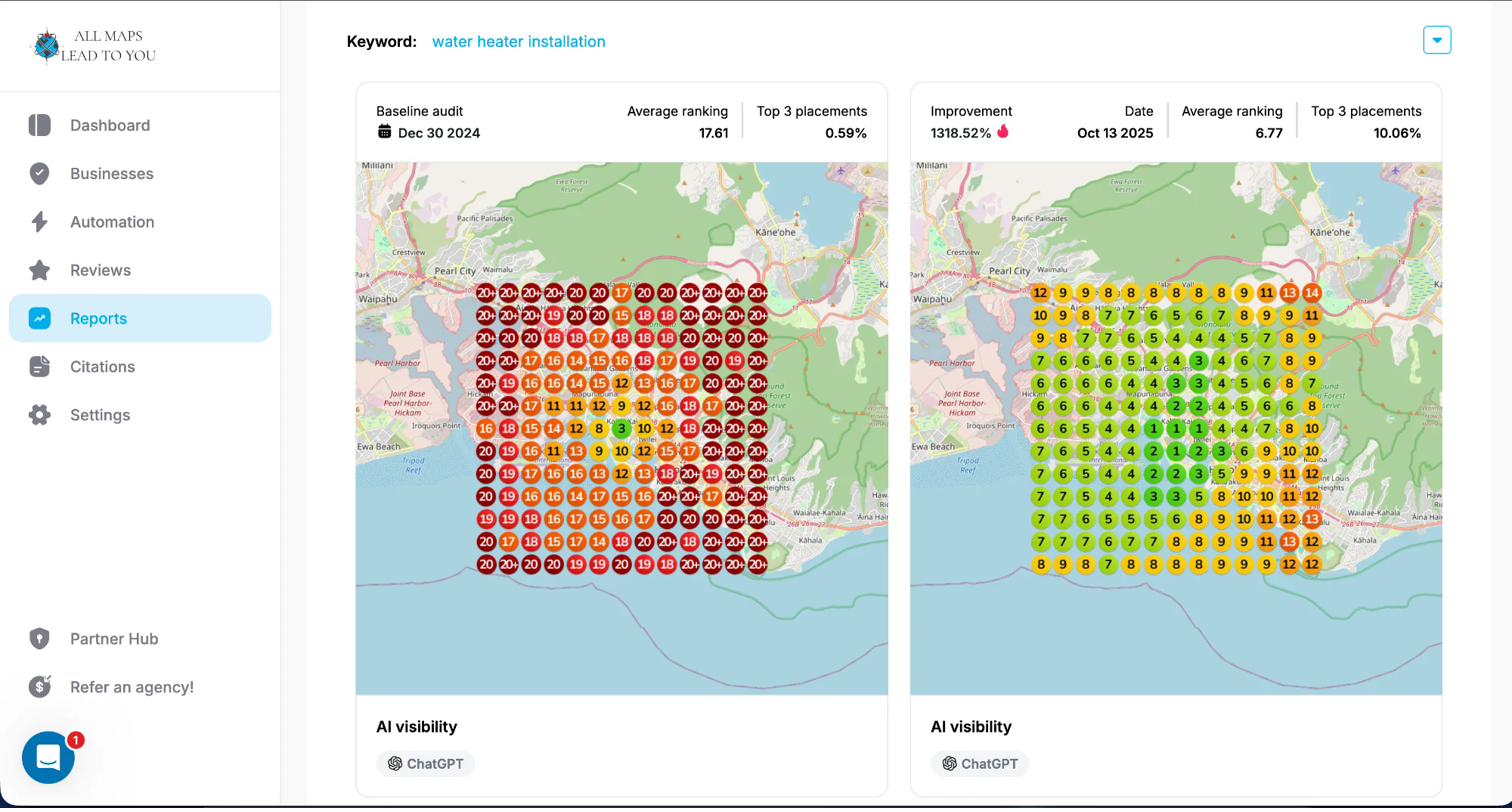The height and width of the screenshot is (812, 1512).
Task: Open the Reports menu item
Action: point(98,319)
